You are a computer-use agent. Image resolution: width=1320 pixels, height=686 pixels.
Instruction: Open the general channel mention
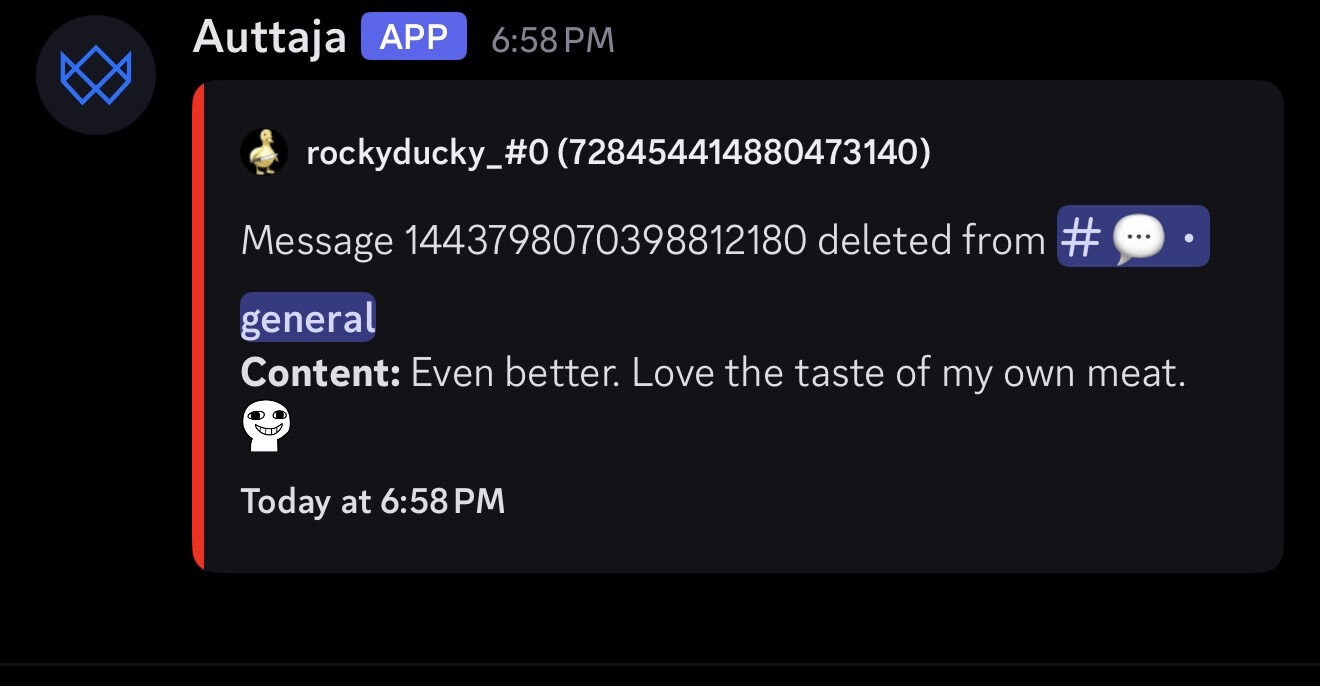(308, 318)
